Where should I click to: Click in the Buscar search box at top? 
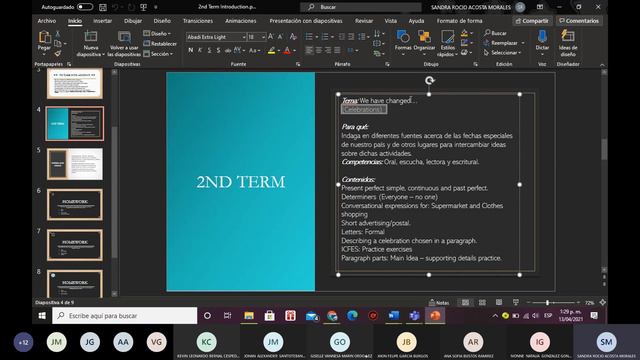(361, 7)
